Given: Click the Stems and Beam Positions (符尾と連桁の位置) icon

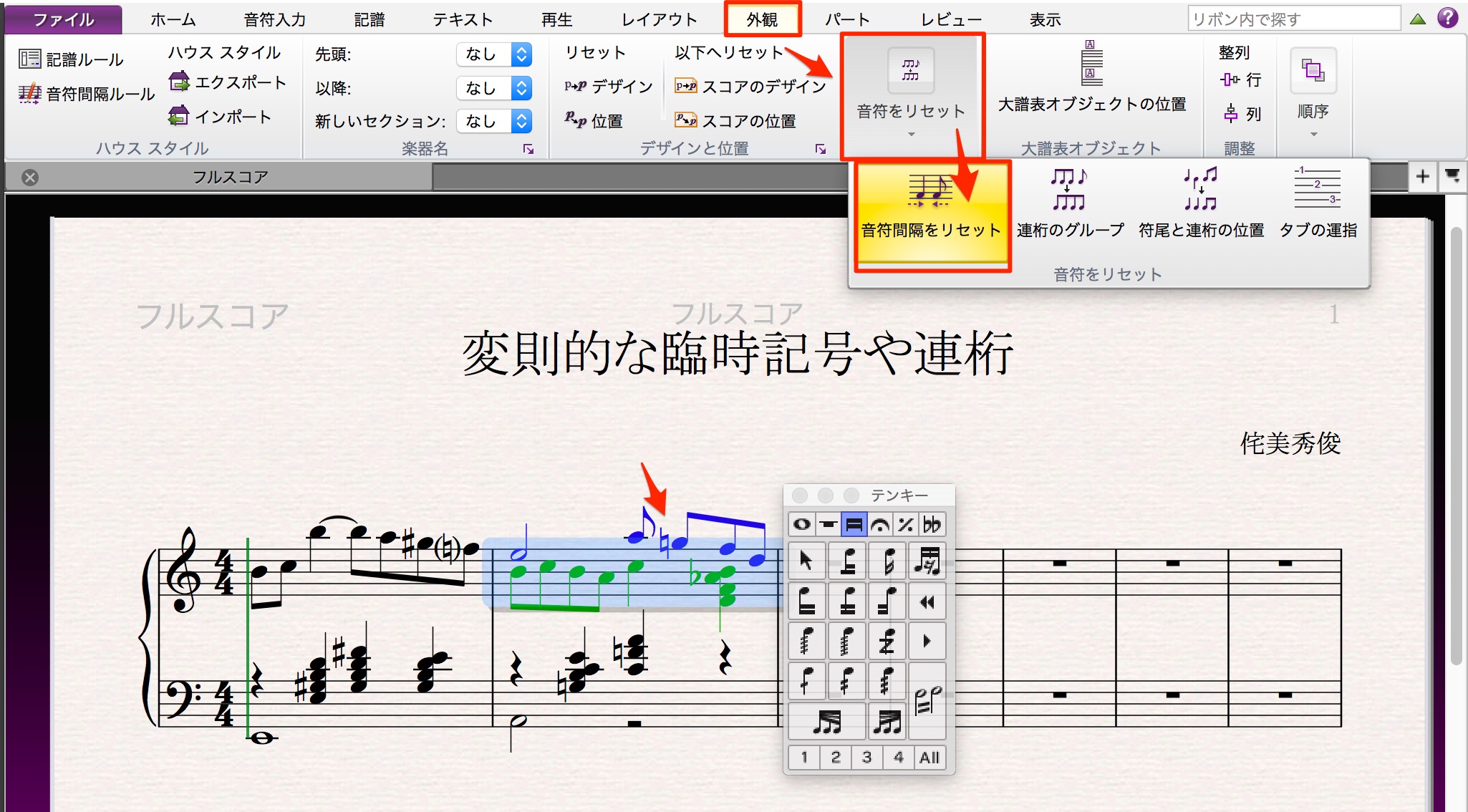Looking at the screenshot, I should point(1201,203).
